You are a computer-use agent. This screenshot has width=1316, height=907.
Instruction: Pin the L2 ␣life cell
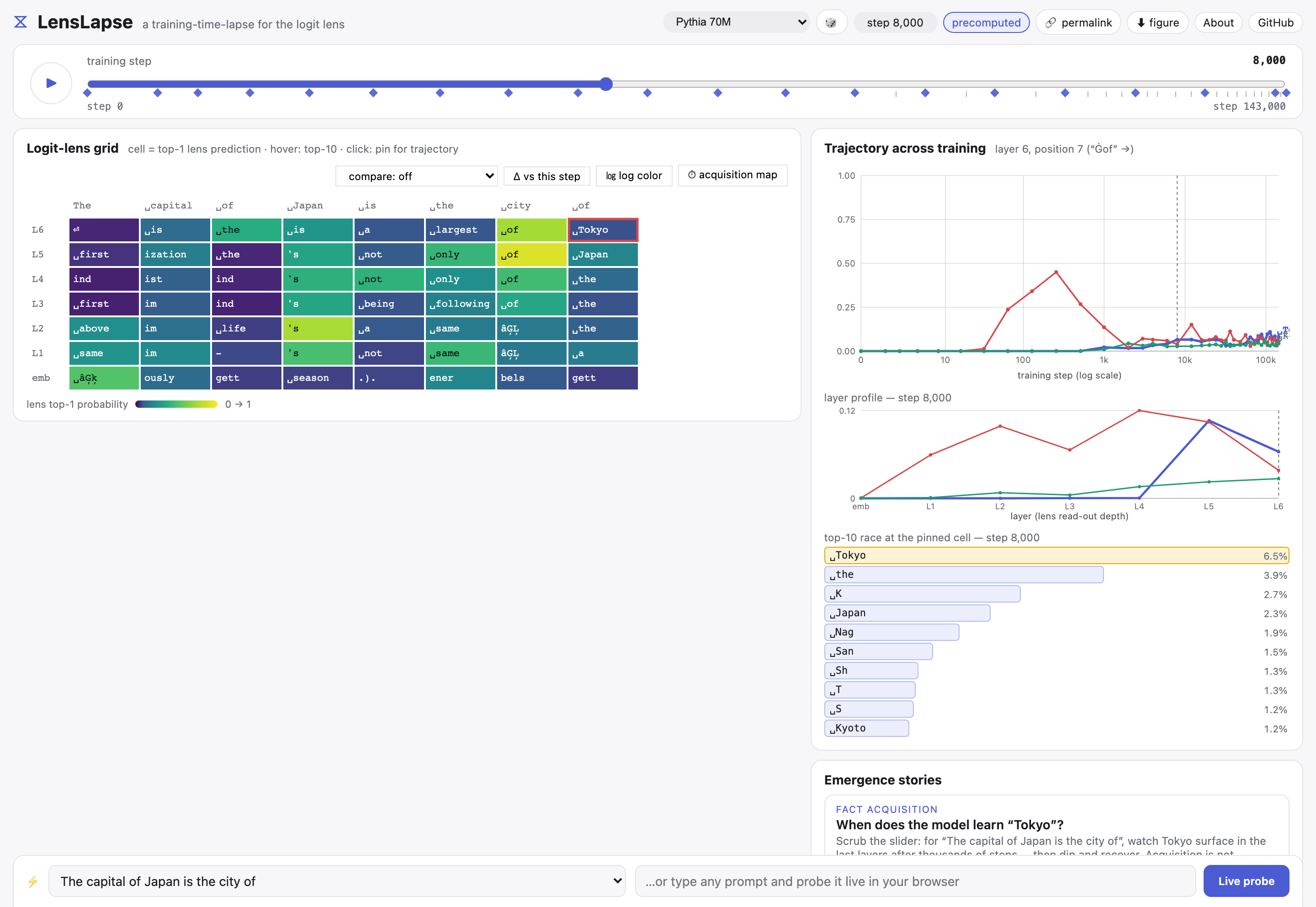pyautogui.click(x=246, y=329)
